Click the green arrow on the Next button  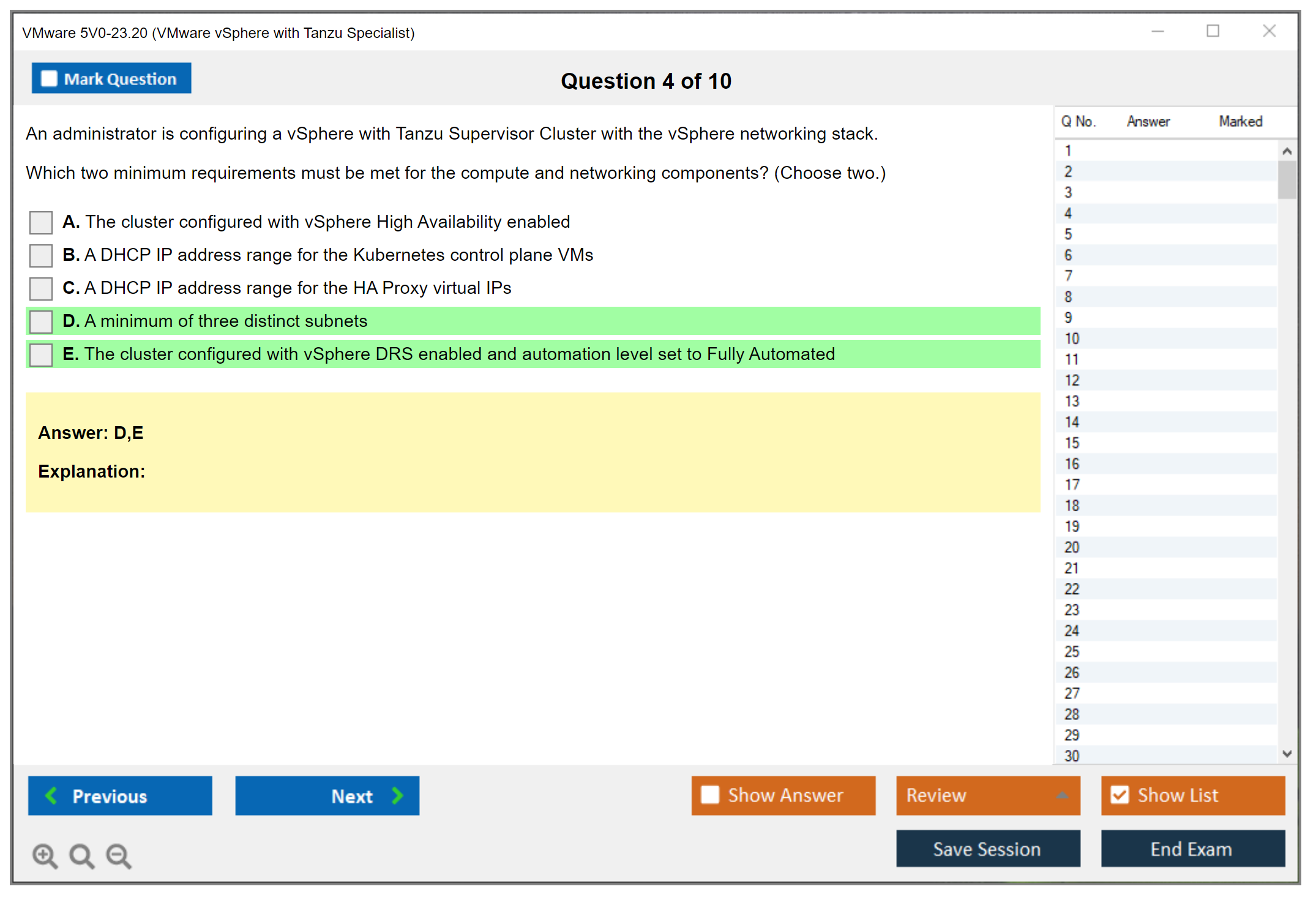398,795
